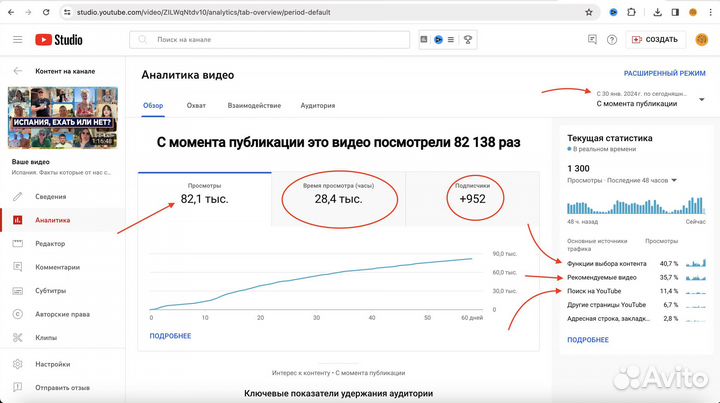This screenshot has height=403, width=720.
Task: Click the site info icon in the address bar
Action: [68, 12]
